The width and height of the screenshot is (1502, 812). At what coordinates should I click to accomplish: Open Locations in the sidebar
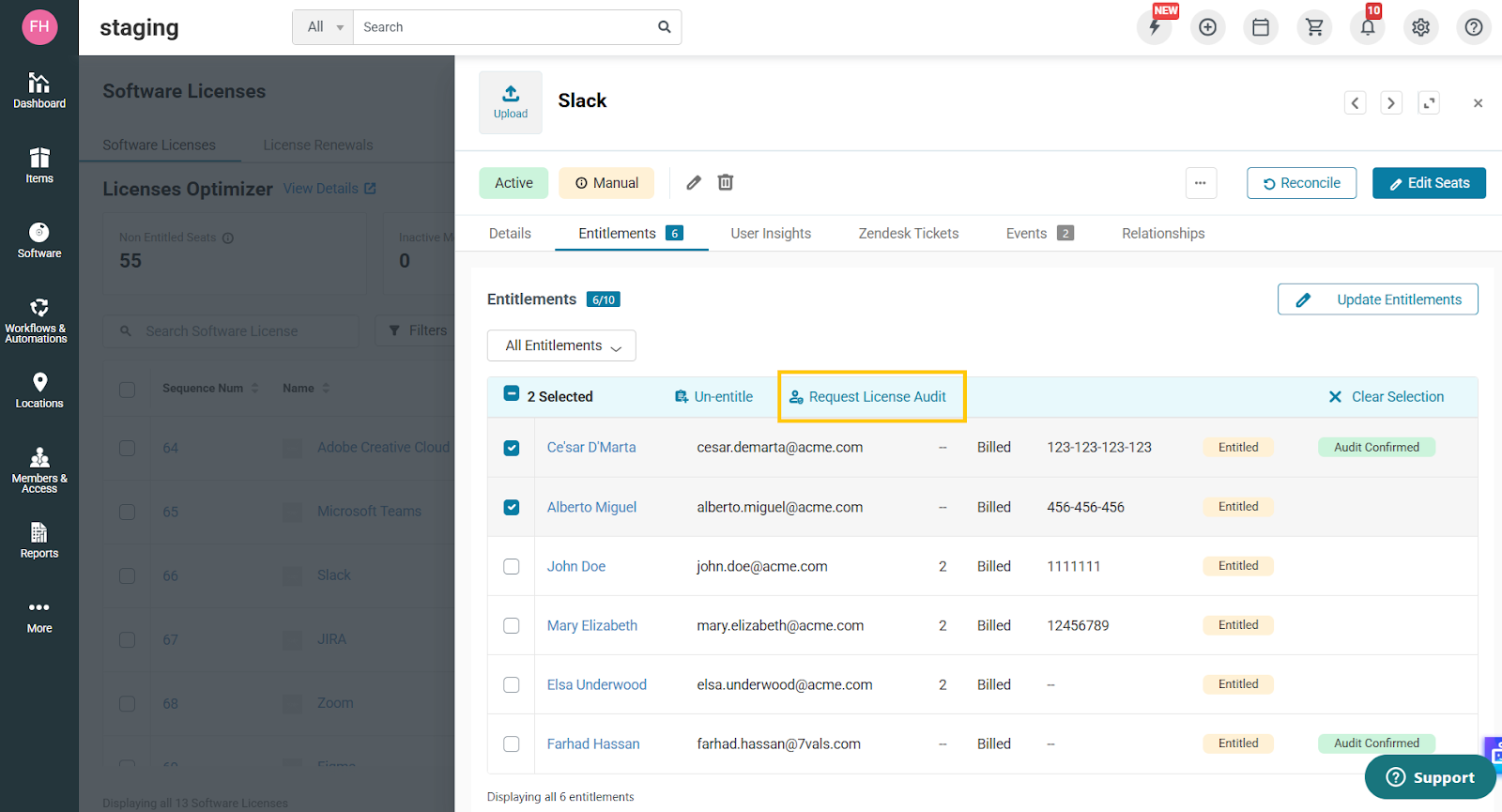click(x=39, y=391)
